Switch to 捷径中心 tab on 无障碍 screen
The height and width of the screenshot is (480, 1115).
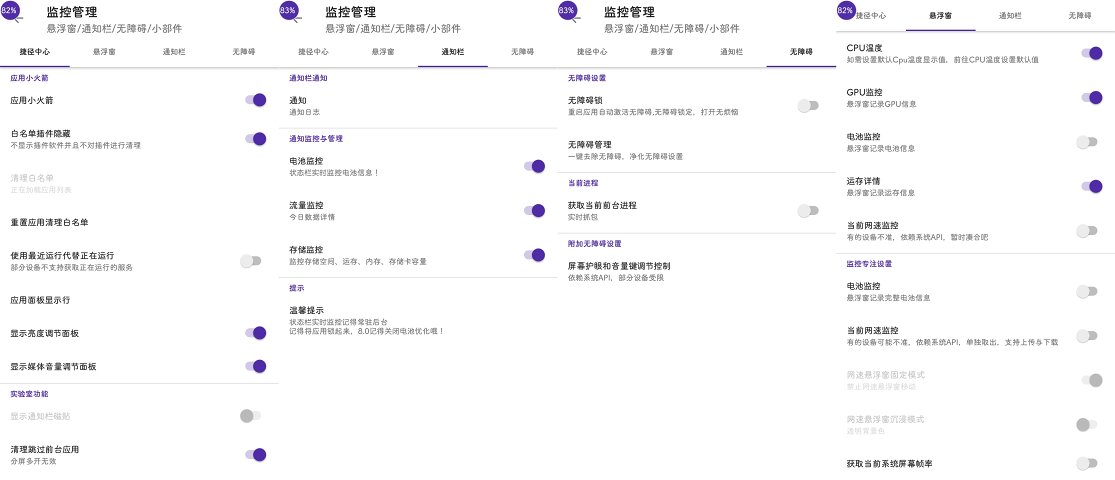point(592,52)
